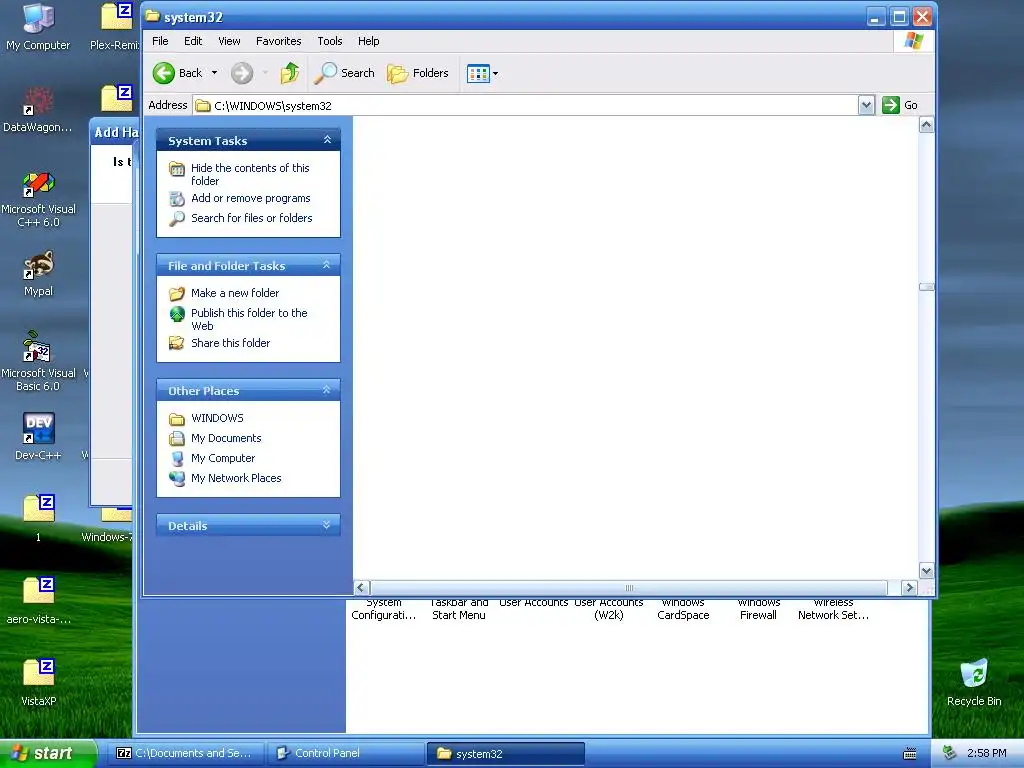1024x768 pixels.
Task: Click the system32 taskbar button
Action: pyautogui.click(x=505, y=753)
